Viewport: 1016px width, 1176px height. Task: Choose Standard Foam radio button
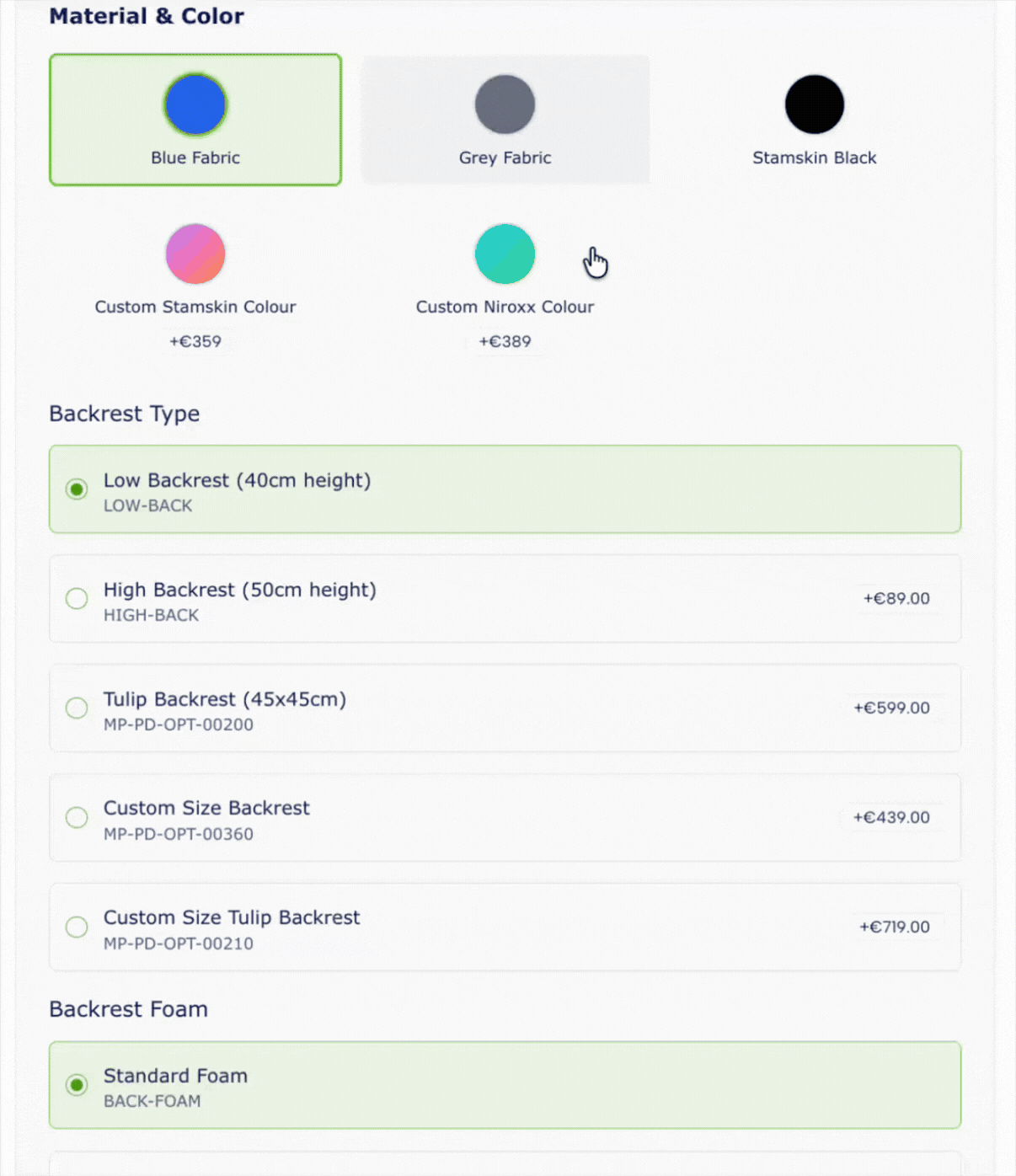(77, 1085)
